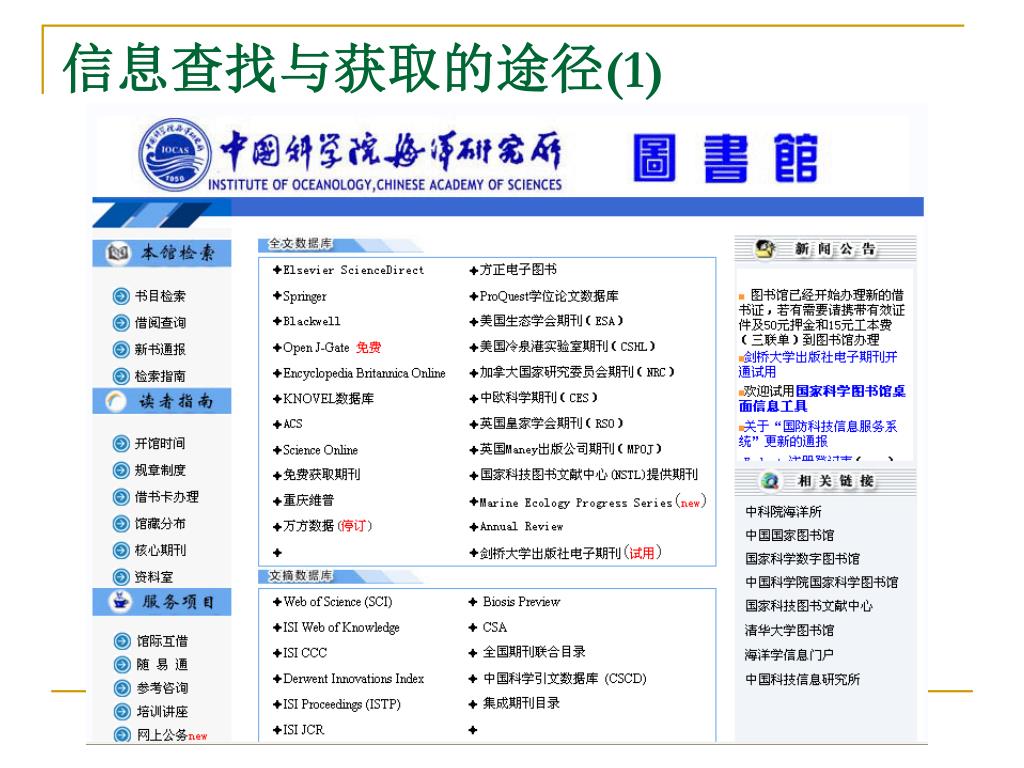The image size is (1024, 768).
Task: Open the 清华大学图书馆 related link
Action: pyautogui.click(x=790, y=630)
